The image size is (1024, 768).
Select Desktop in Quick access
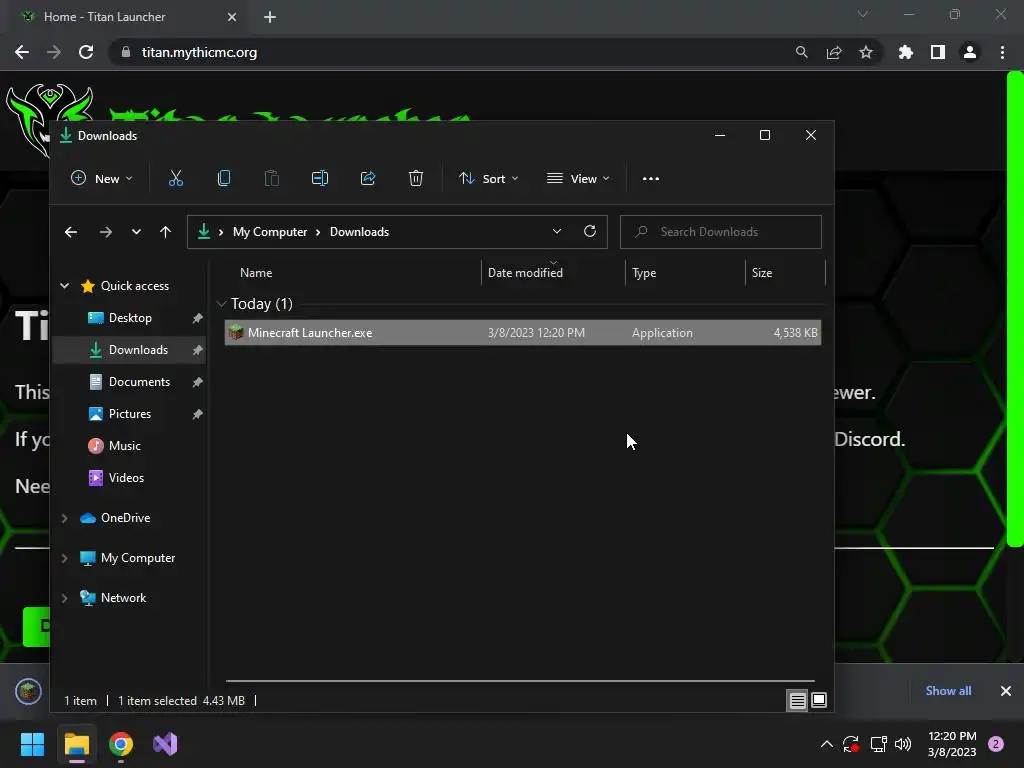130,318
